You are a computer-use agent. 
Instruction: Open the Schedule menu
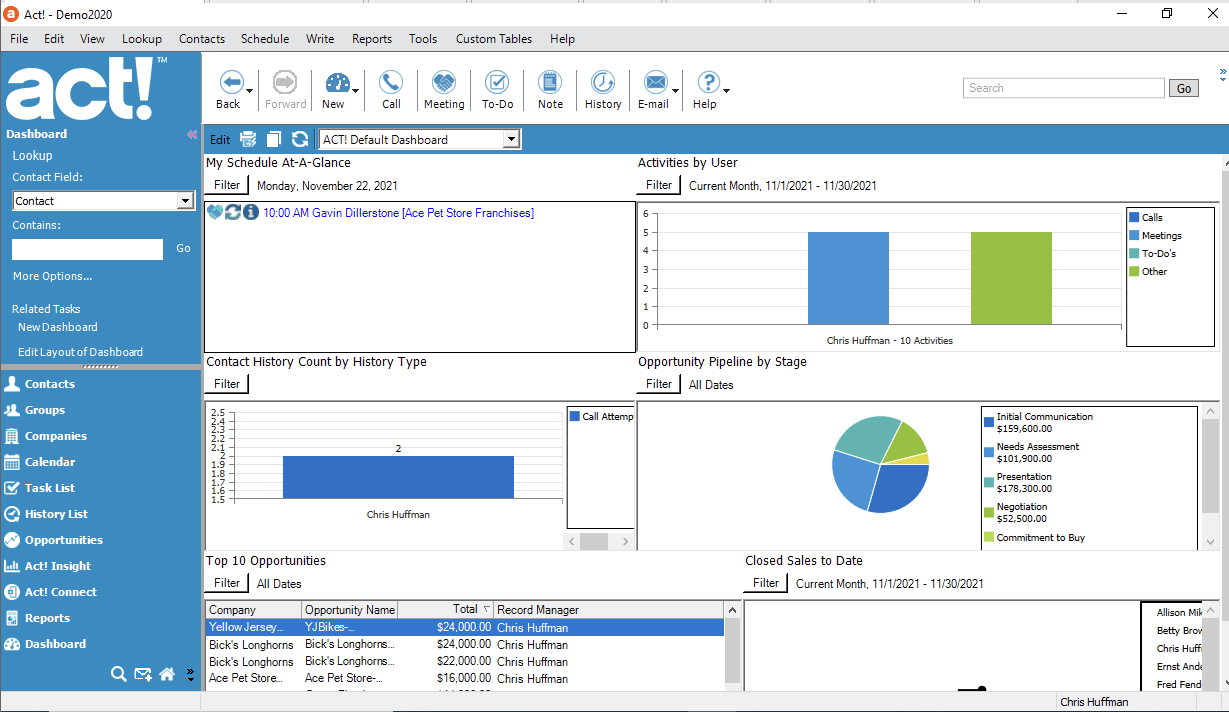[x=265, y=39]
